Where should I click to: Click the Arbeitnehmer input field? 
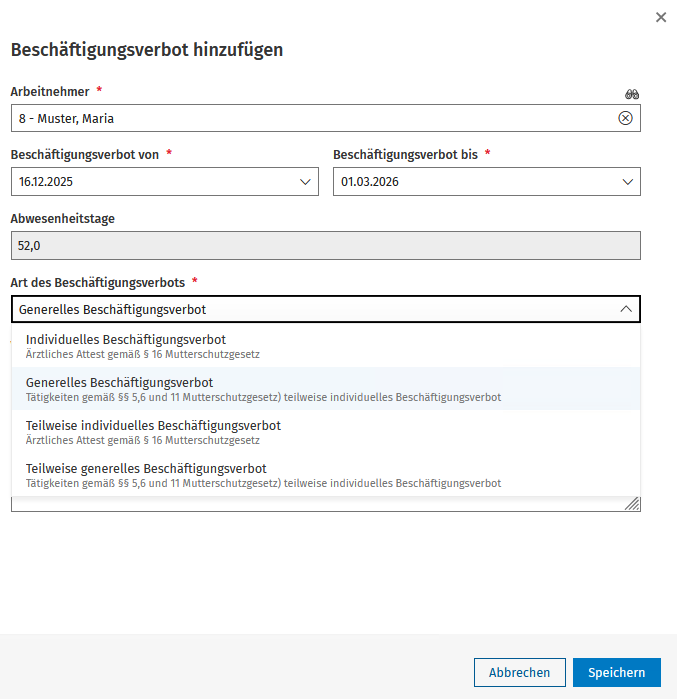click(326, 118)
